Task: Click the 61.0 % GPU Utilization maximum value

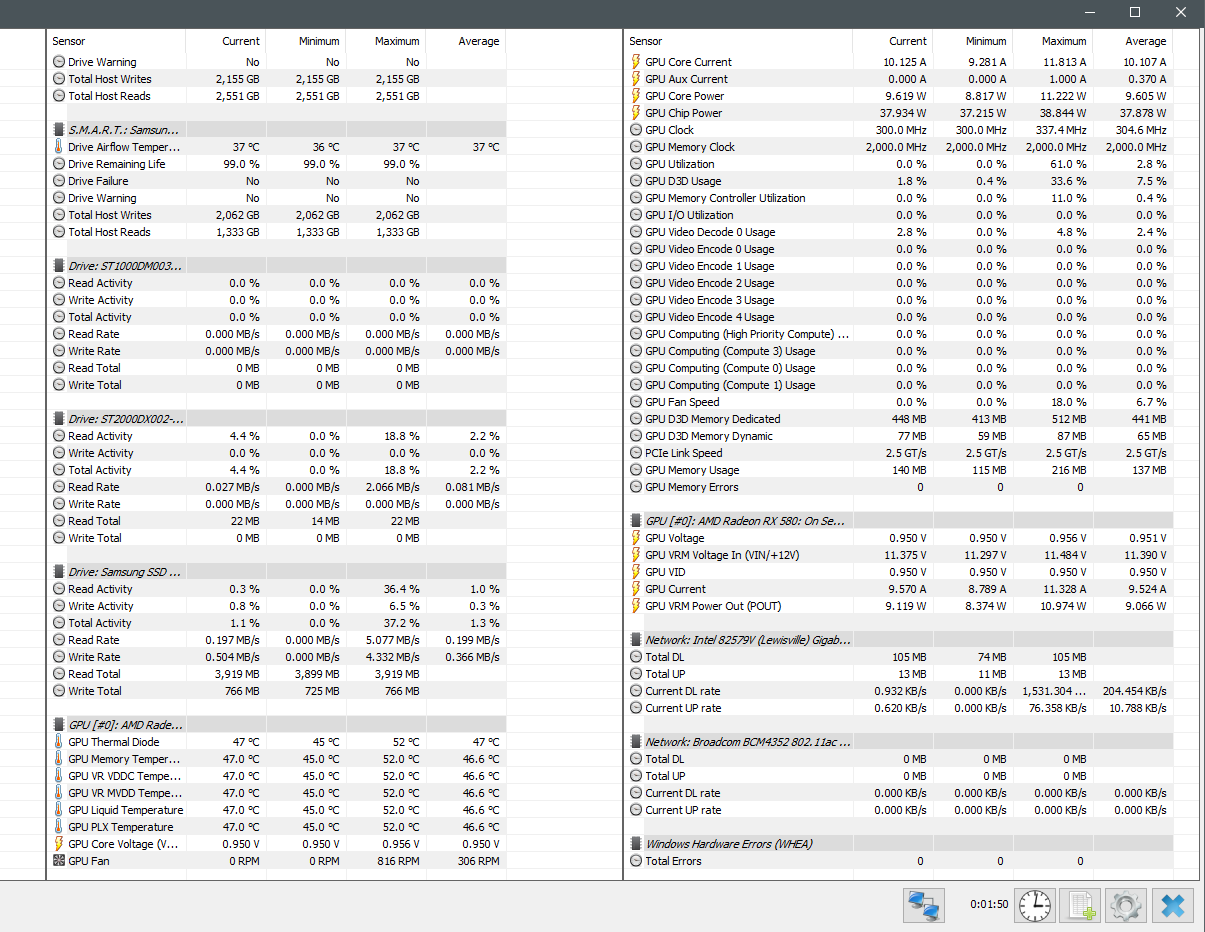Action: tap(1068, 164)
